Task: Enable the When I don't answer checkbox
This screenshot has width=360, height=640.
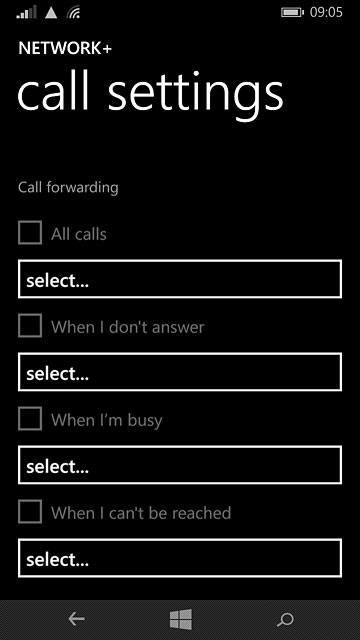Action: coord(30,325)
